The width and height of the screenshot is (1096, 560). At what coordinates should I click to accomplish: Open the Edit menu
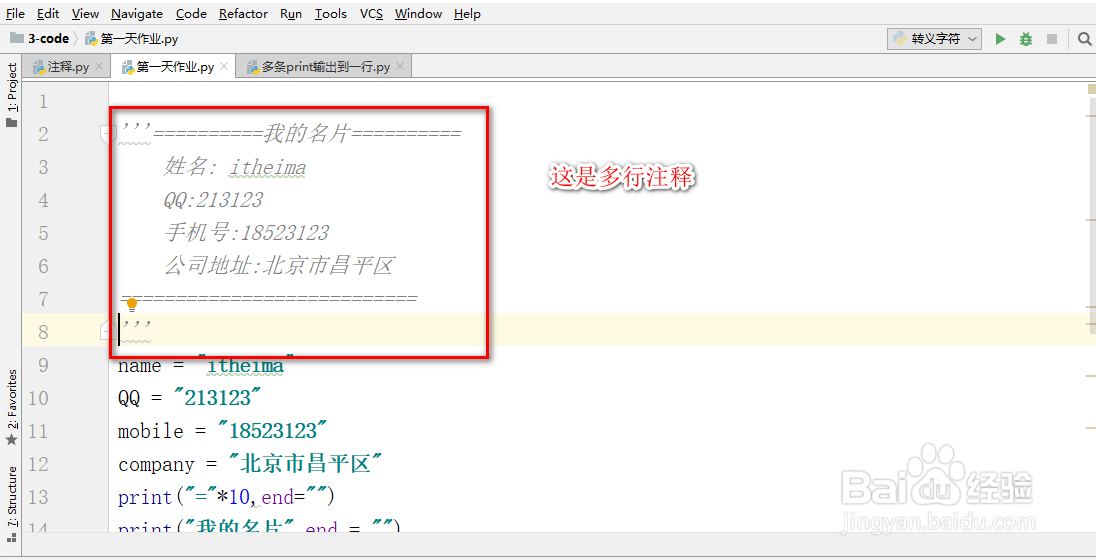pos(48,13)
